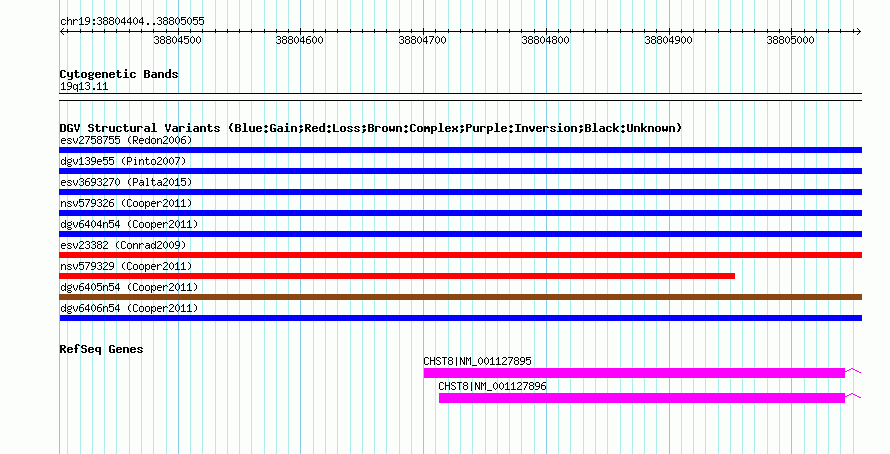
Task: Open the nsv579326 (Cooper2011) blue bar
Action: [x=460, y=213]
